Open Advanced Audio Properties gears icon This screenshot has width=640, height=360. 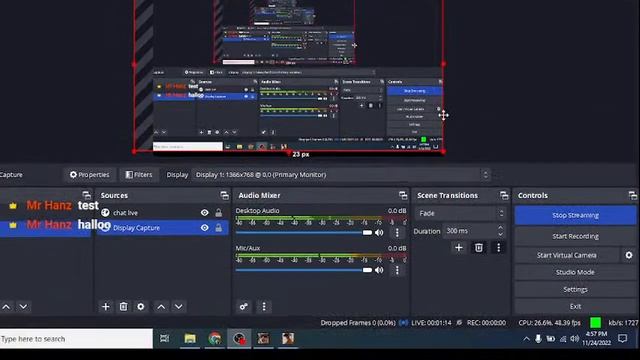(x=244, y=307)
